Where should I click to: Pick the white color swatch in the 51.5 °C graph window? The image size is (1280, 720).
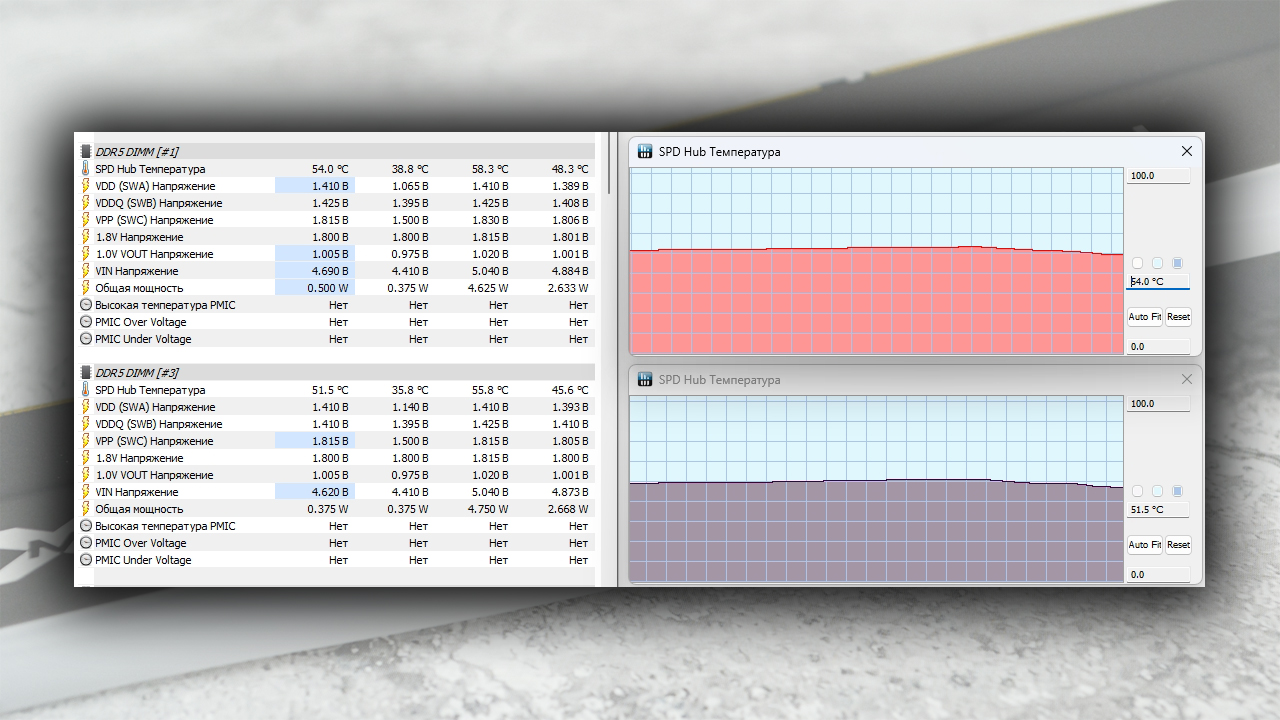(1137, 491)
